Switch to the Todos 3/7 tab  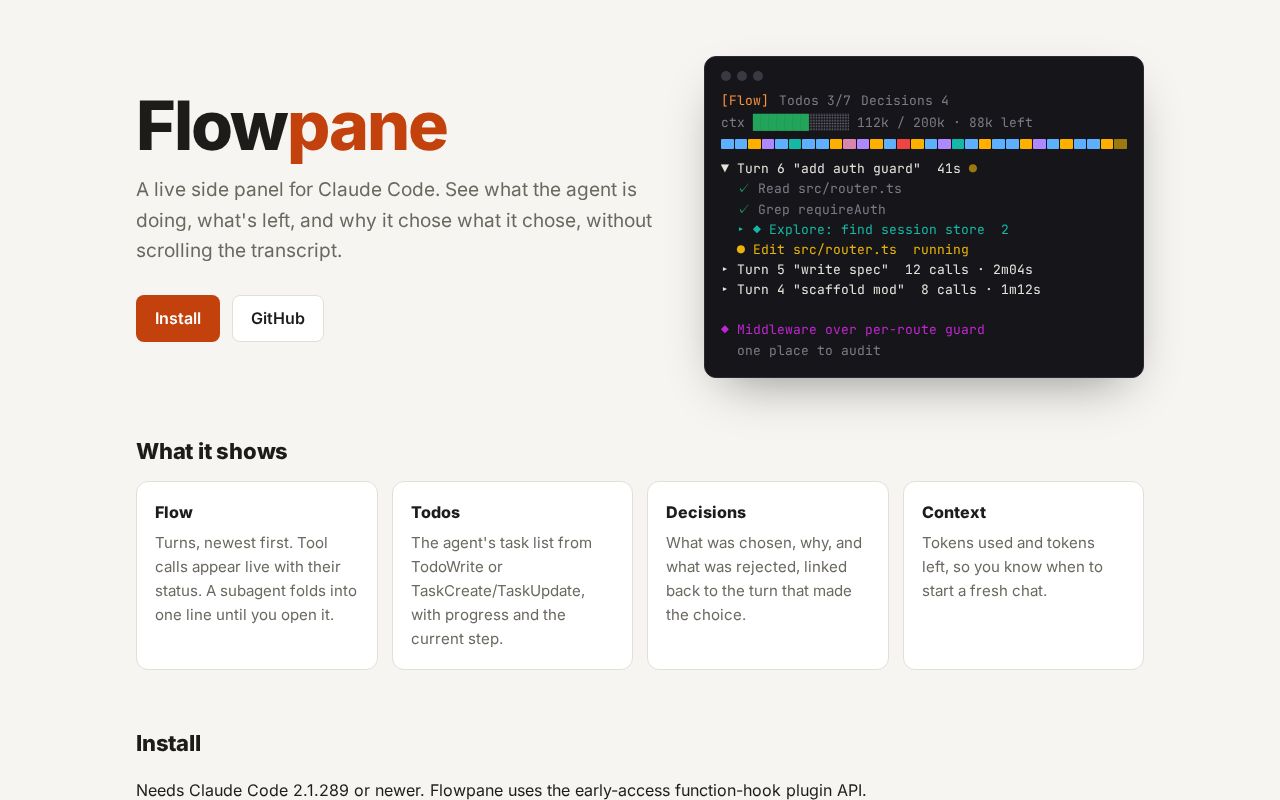coord(815,100)
